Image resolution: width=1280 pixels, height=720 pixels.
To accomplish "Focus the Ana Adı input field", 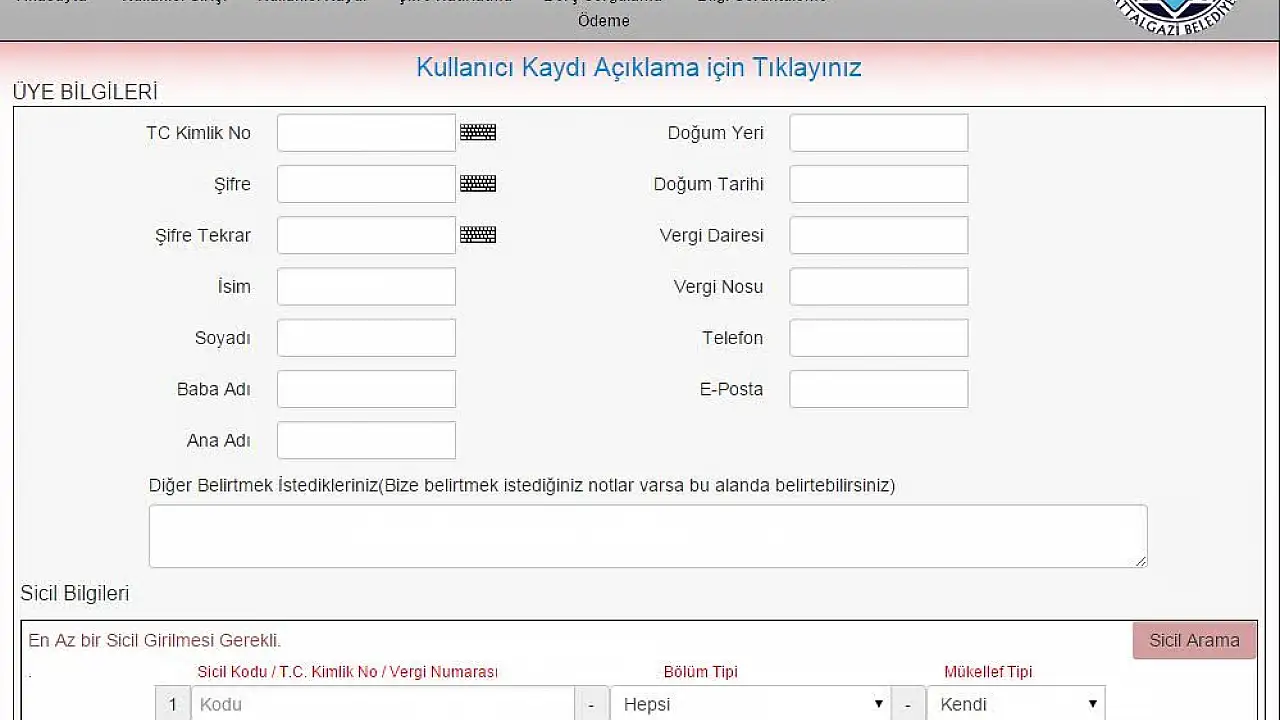I will pos(366,440).
